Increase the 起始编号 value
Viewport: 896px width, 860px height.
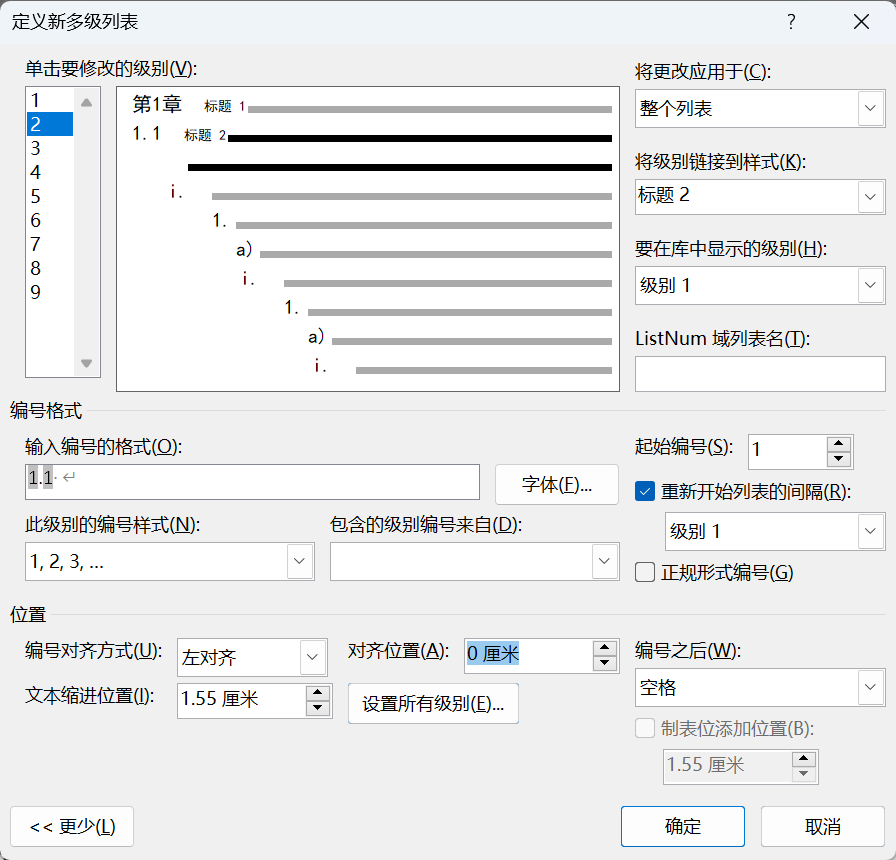(x=839, y=443)
